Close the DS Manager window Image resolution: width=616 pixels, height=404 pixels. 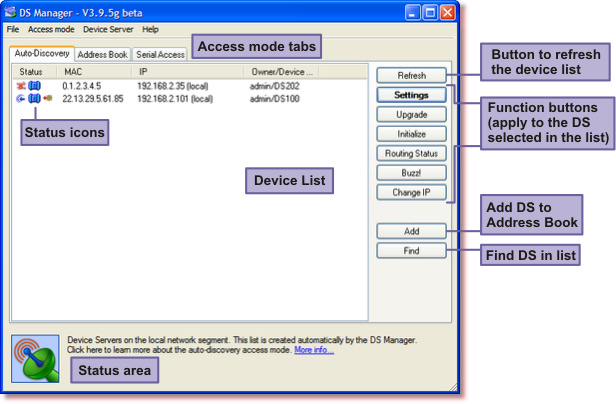pos(447,13)
